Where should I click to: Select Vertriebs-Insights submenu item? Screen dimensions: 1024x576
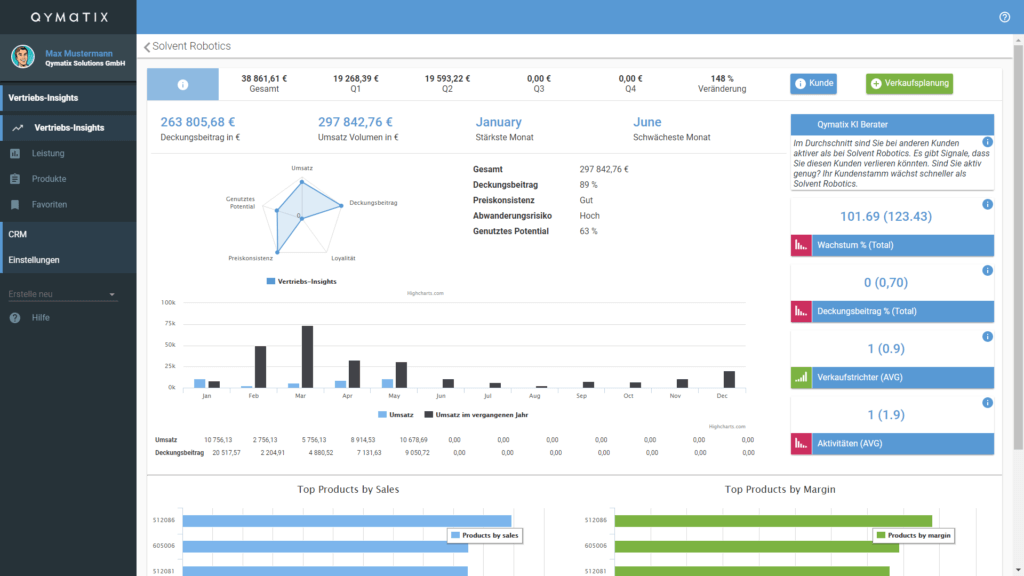coord(69,128)
